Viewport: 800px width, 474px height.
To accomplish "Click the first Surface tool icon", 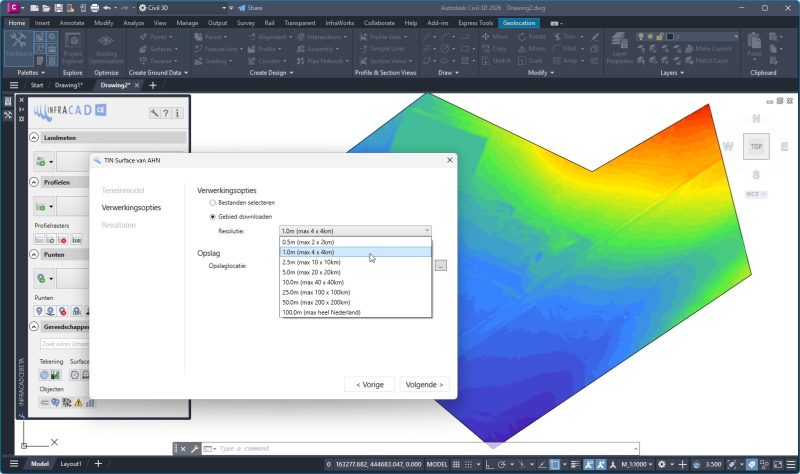I will click(x=75, y=375).
